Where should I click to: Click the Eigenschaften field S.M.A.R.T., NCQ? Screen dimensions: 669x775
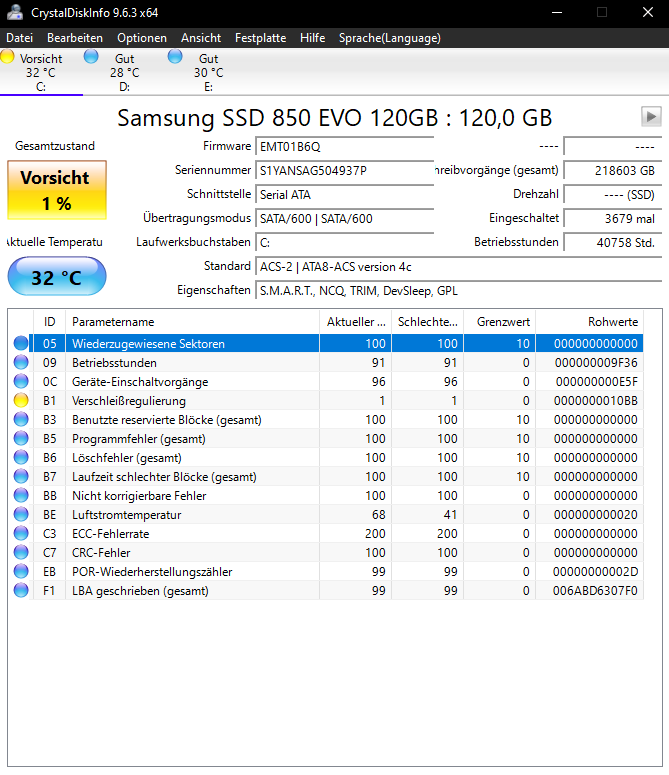pyautogui.click(x=459, y=291)
